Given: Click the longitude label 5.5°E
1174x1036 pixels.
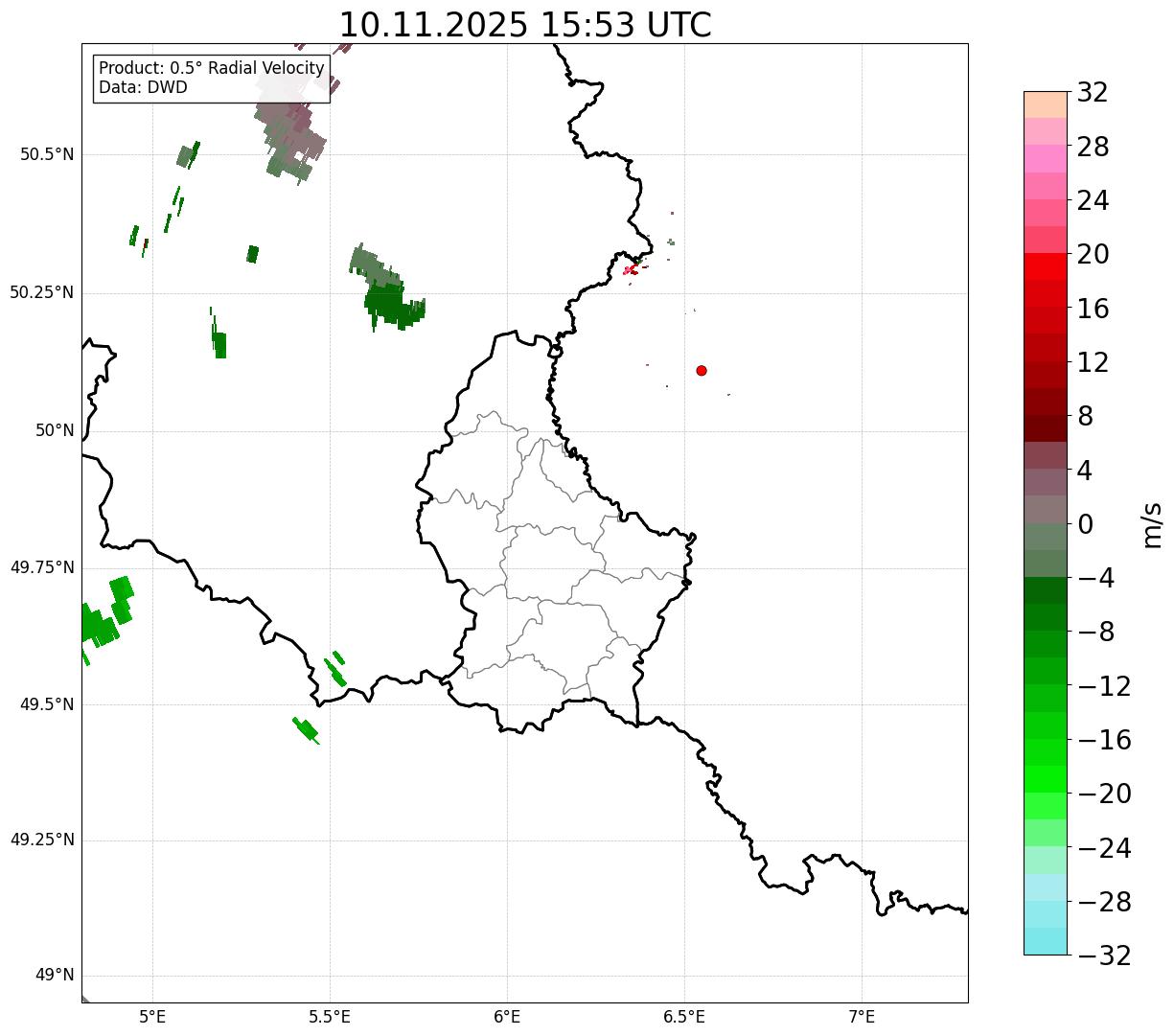Looking at the screenshot, I should pyautogui.click(x=331, y=1017).
